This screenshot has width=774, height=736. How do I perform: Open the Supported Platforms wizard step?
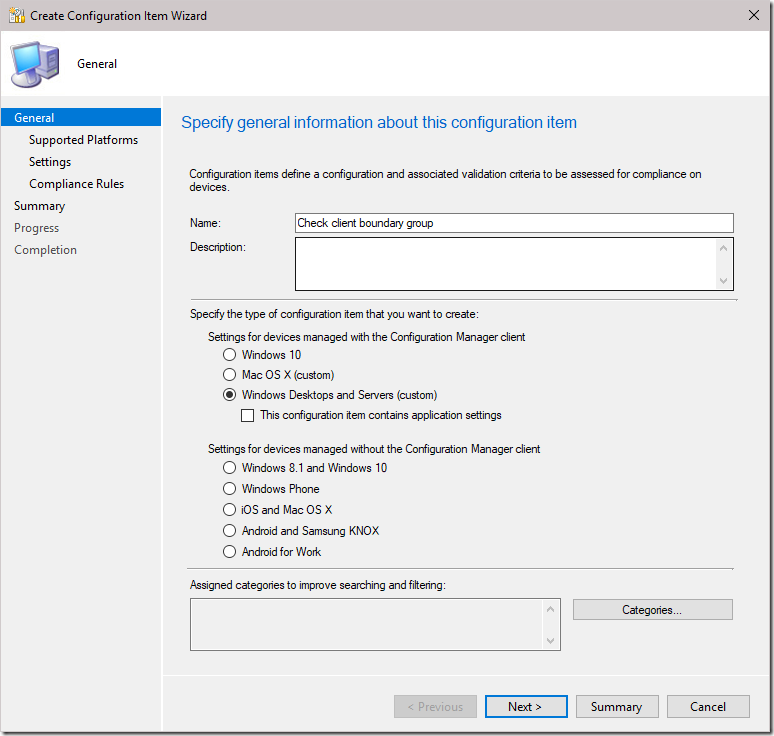[x=83, y=140]
